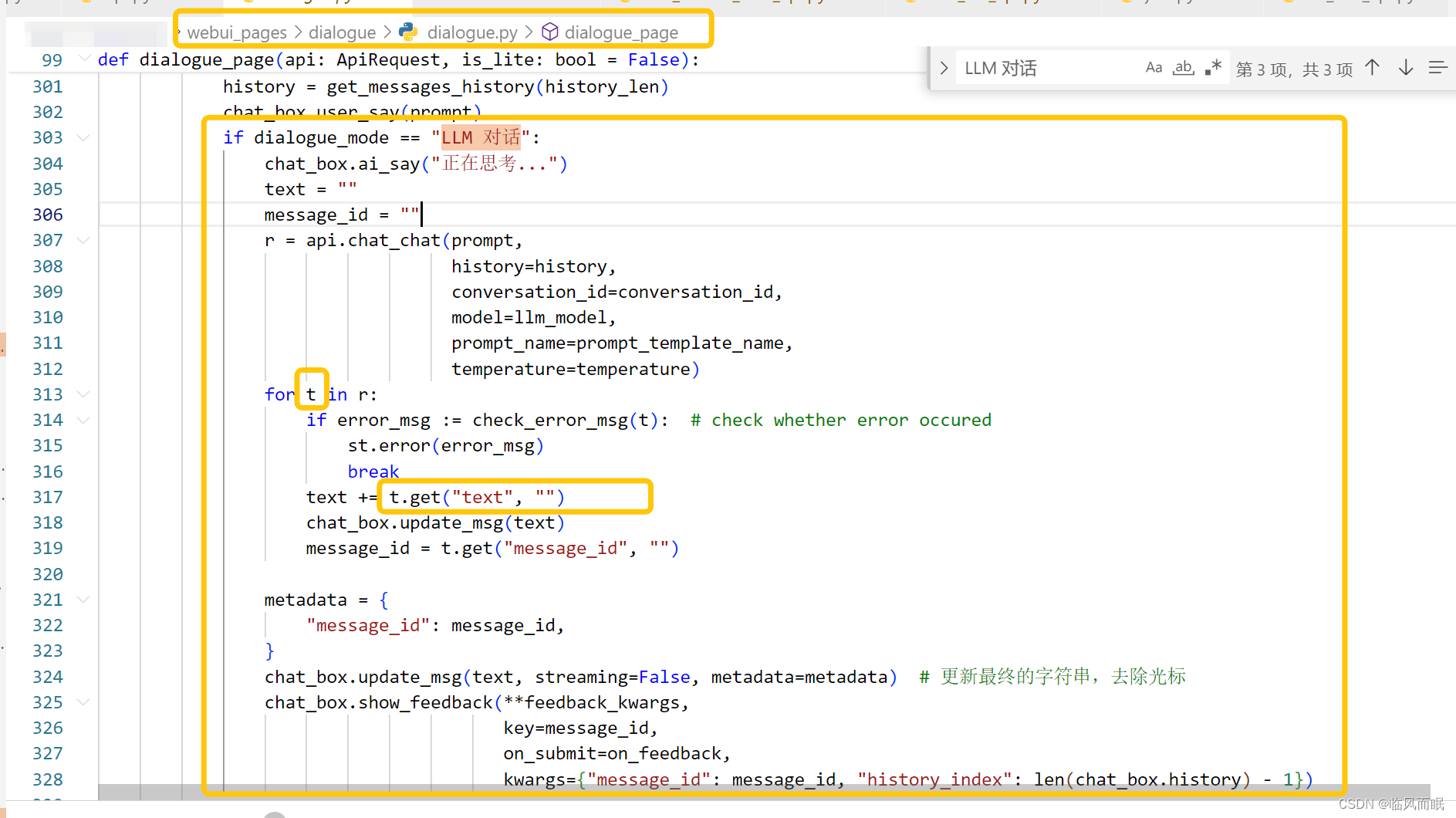This screenshot has height=818, width=1456.
Task: Open dialogue.py breadcrumb item
Action: [472, 32]
